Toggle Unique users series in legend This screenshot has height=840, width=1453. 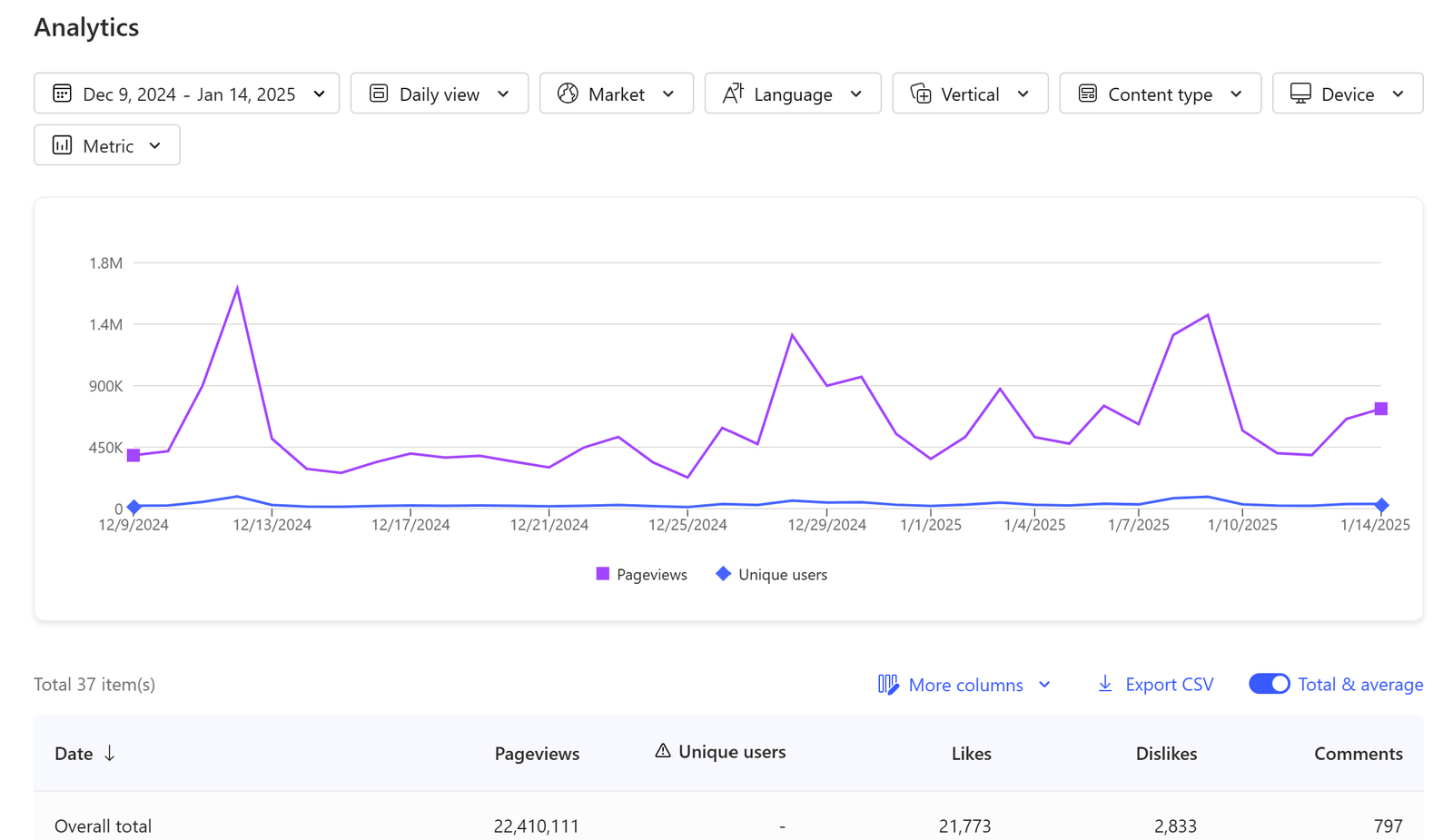[772, 574]
